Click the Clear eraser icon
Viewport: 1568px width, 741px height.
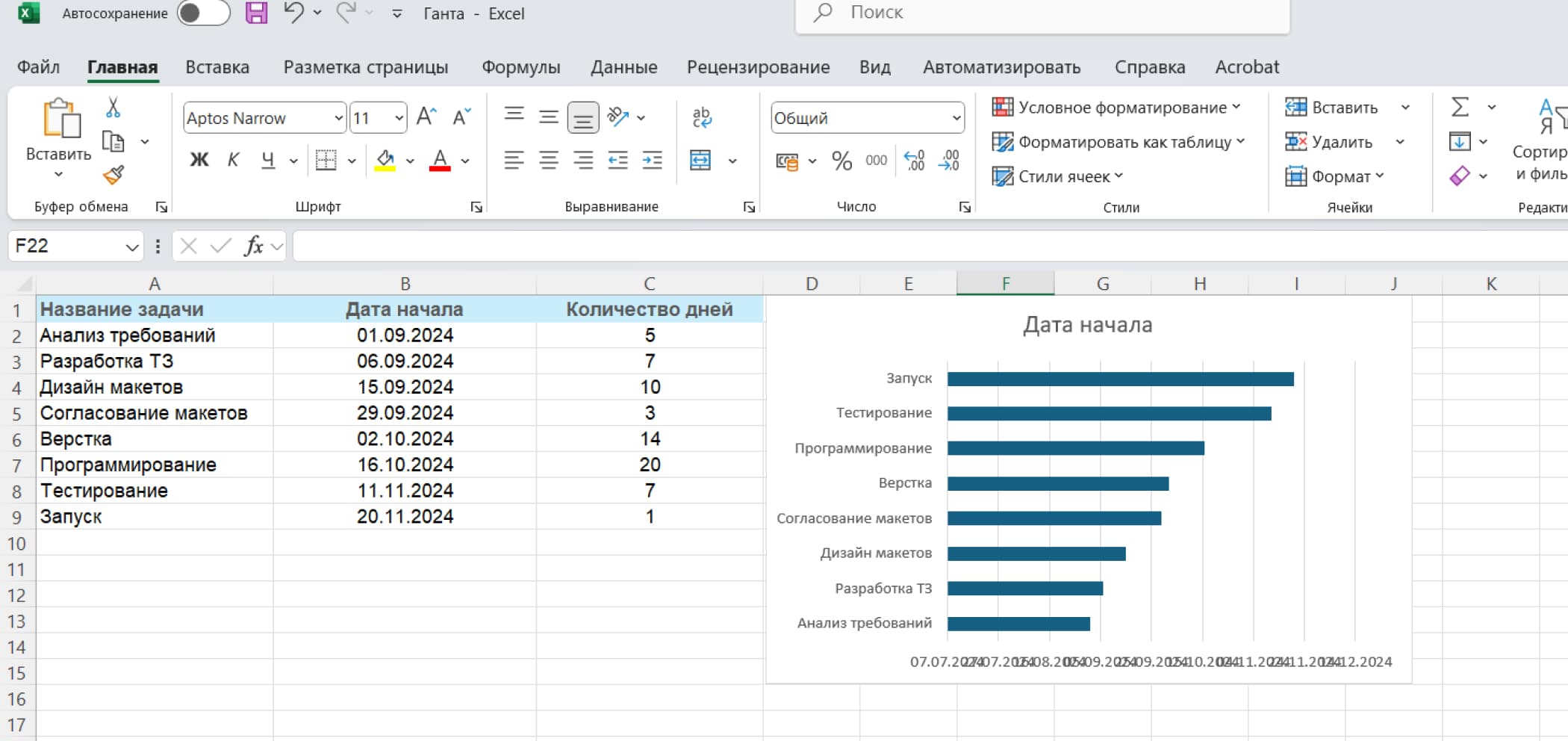coord(1460,176)
